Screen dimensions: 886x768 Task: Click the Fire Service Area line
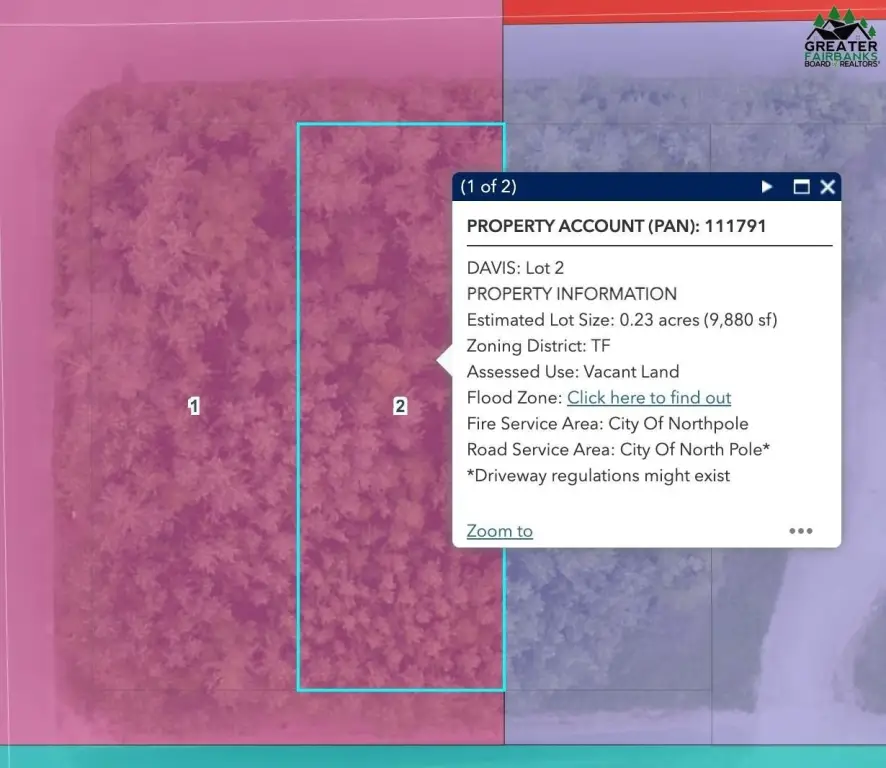tap(607, 424)
